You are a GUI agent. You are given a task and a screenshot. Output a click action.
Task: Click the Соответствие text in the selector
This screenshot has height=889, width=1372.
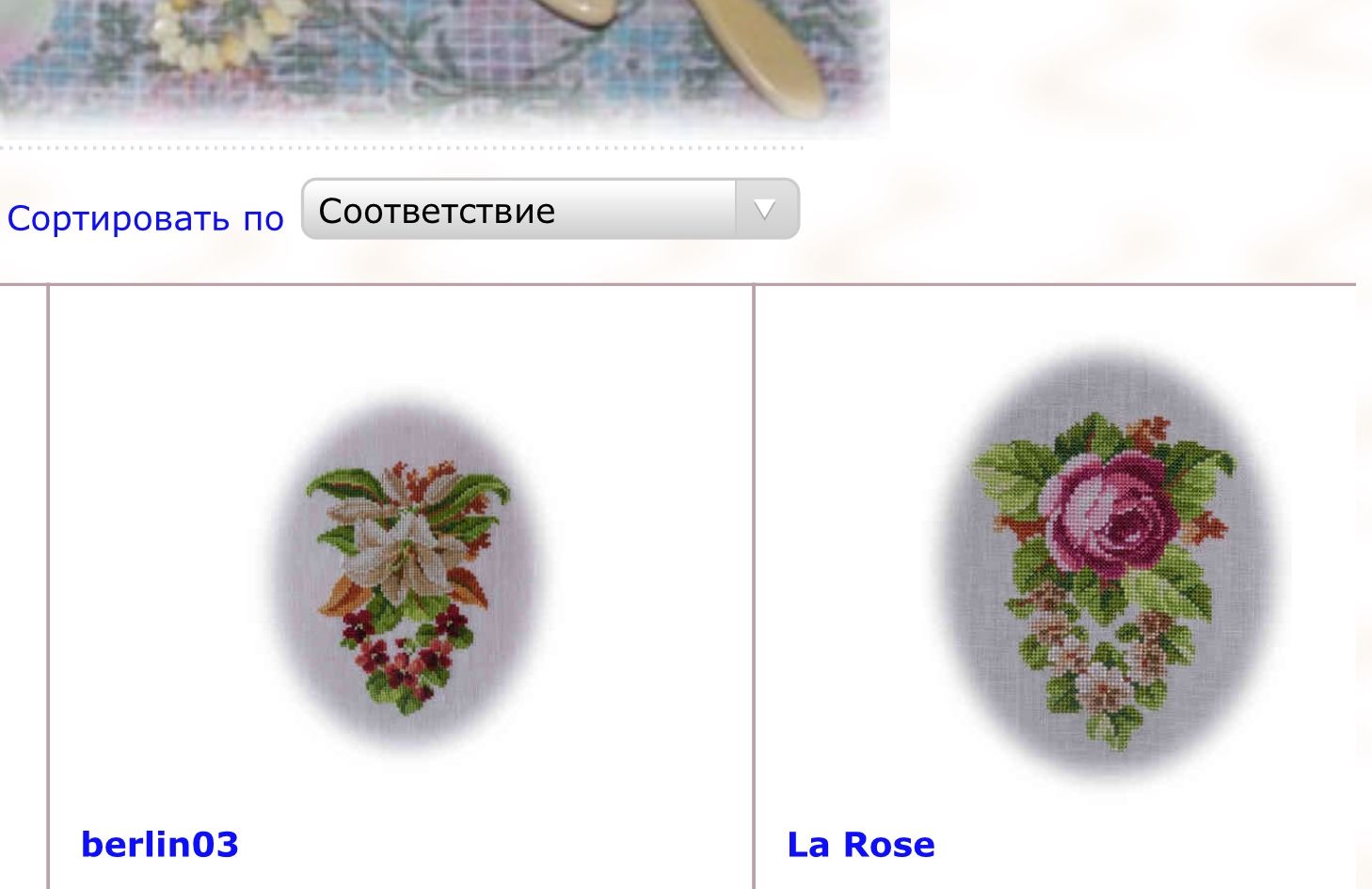tap(437, 211)
